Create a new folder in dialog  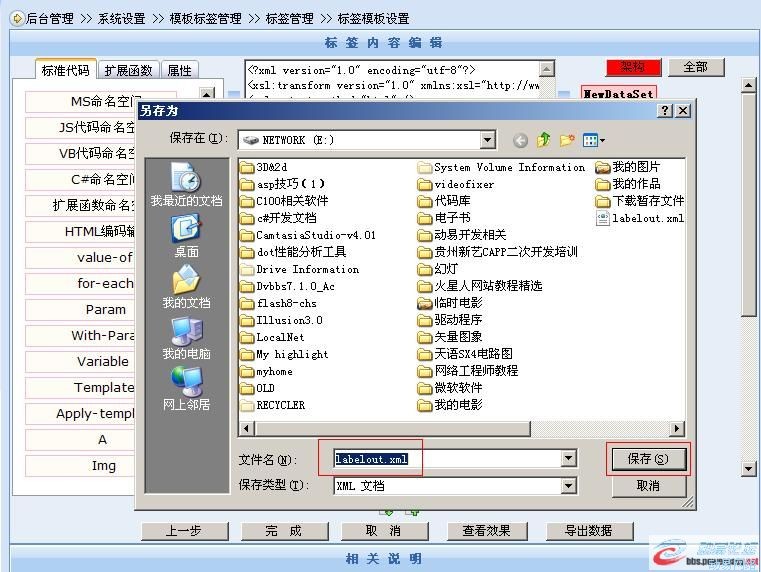click(567, 141)
